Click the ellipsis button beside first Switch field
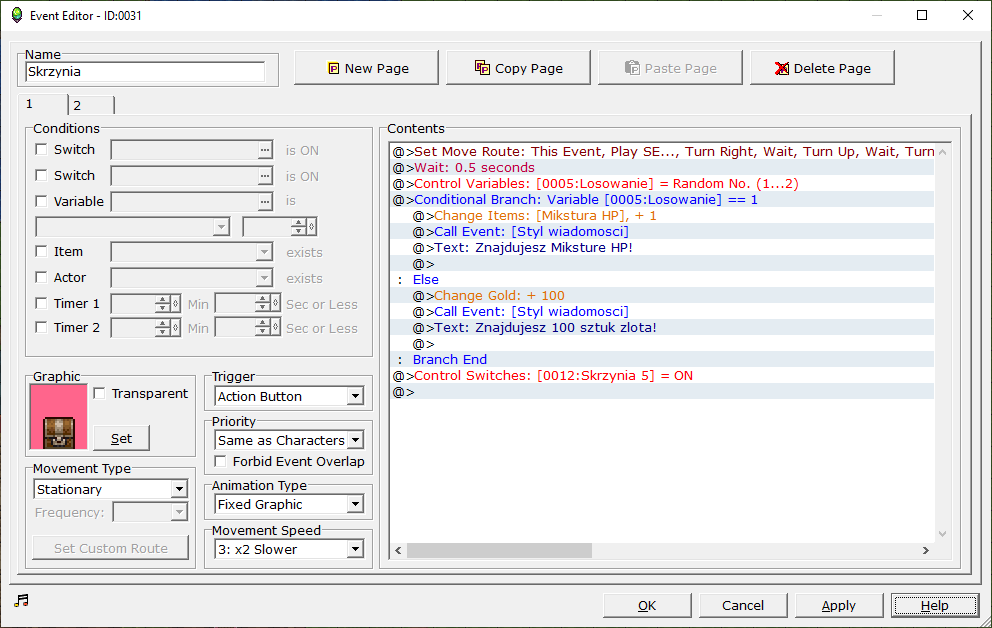Screen dimensions: 992x628 pyautogui.click(x=265, y=150)
